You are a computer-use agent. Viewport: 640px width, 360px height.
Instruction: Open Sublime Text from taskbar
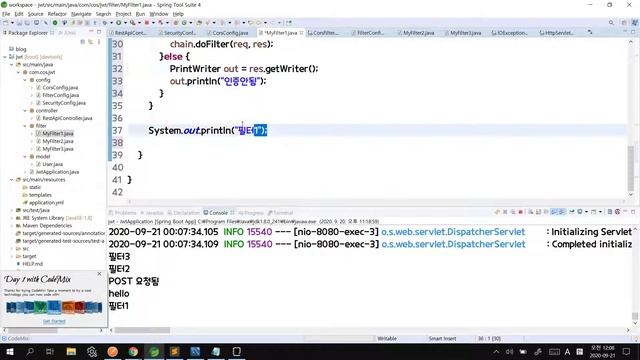coord(175,351)
